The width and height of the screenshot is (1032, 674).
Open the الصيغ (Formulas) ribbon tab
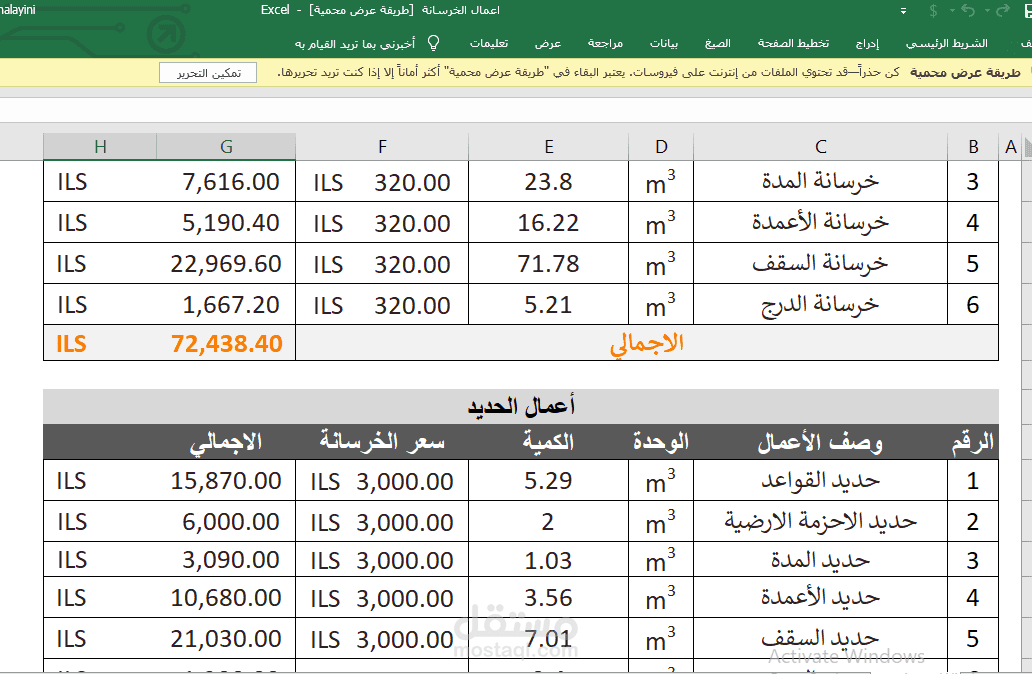[717, 43]
